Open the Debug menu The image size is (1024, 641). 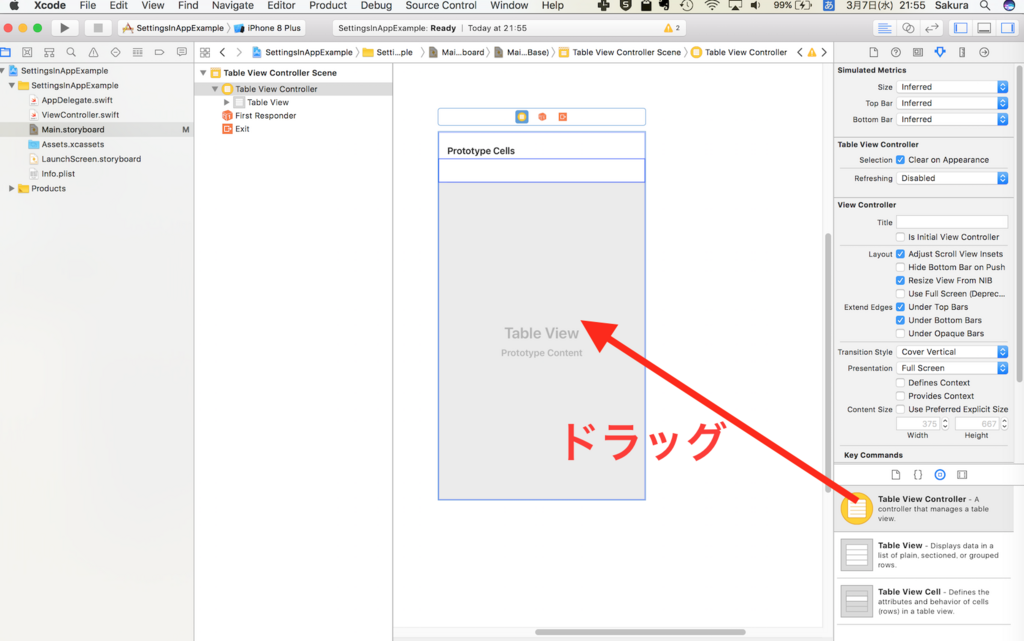[376, 6]
